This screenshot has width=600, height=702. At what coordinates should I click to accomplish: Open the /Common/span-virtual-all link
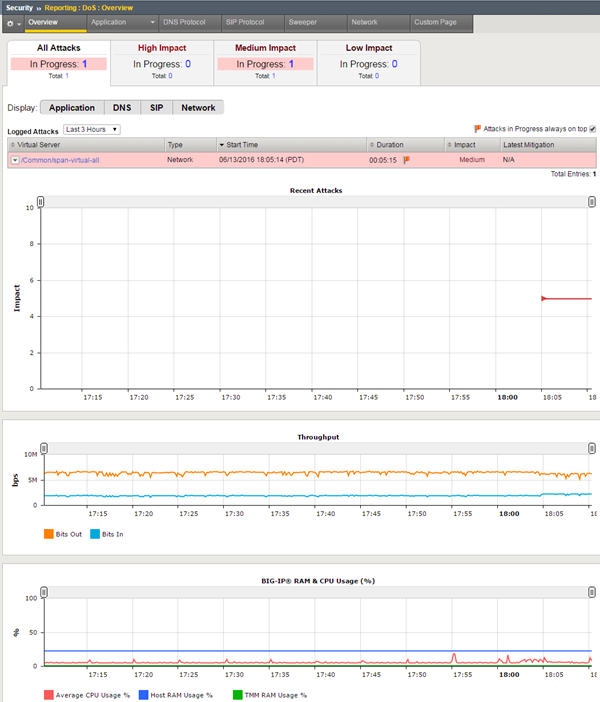point(60,160)
